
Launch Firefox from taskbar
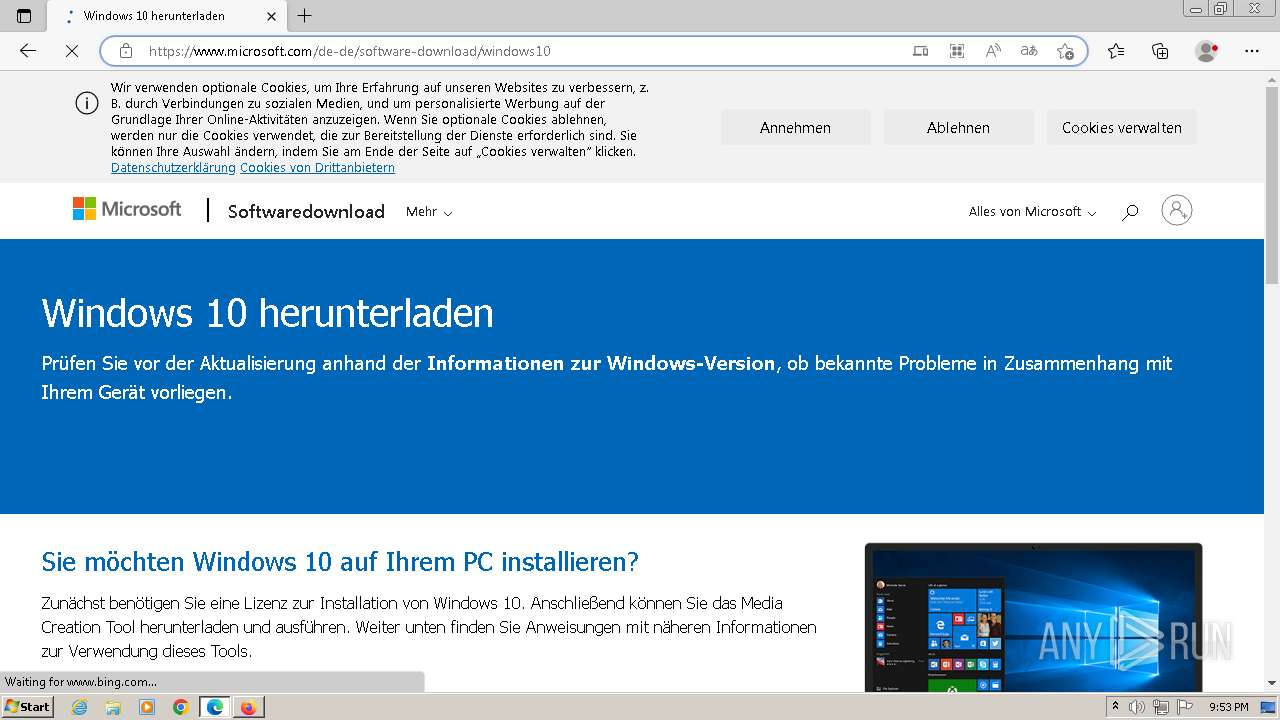[248, 707]
